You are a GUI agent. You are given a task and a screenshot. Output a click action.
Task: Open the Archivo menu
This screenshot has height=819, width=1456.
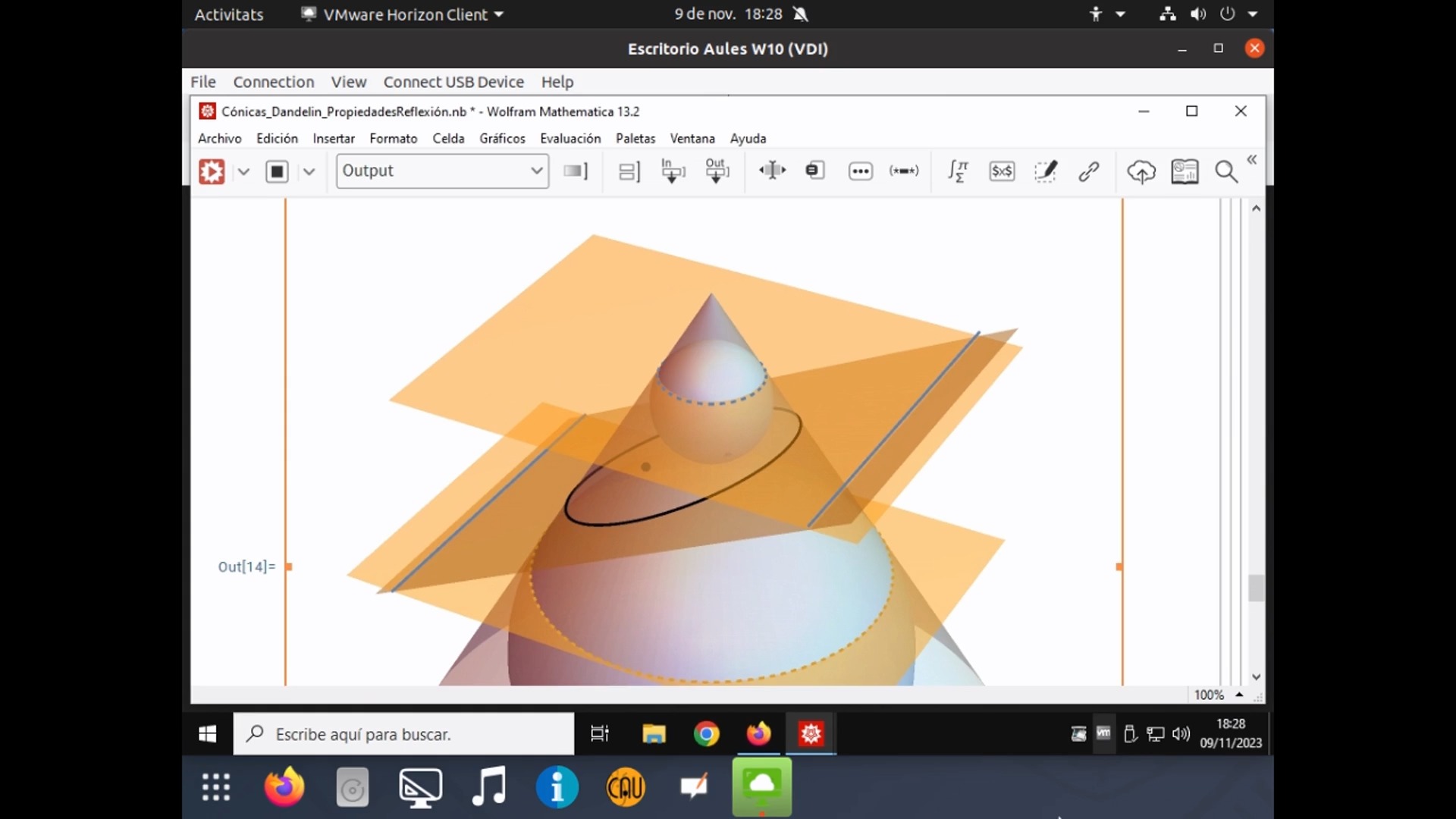point(220,138)
